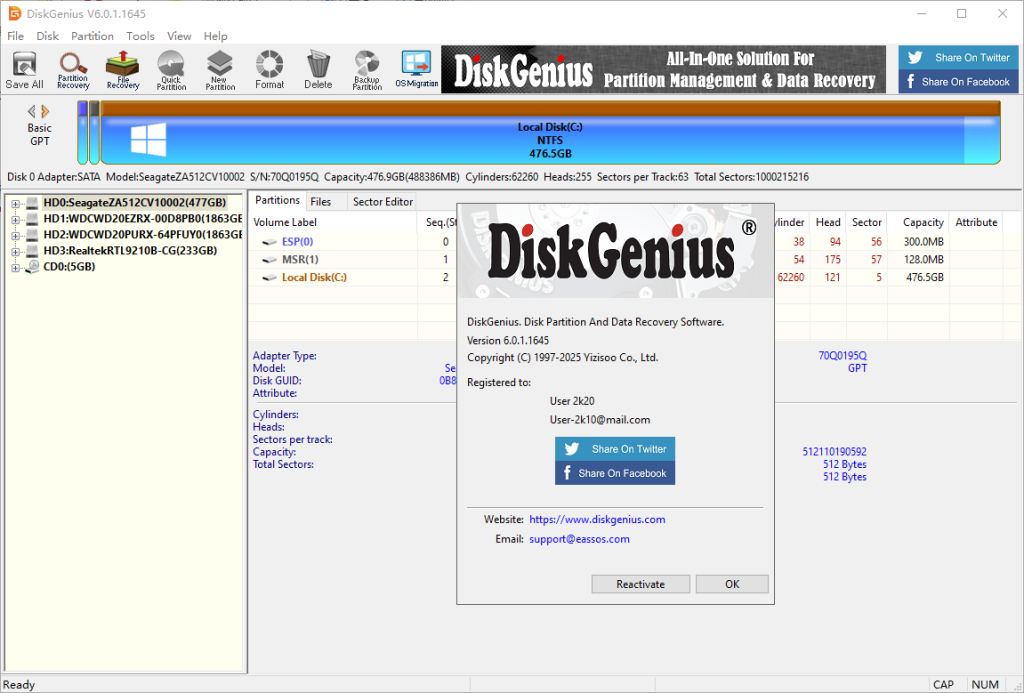This screenshot has height=693, width=1024.
Task: Click the MSR(1) partition row icon
Action: coord(270,259)
